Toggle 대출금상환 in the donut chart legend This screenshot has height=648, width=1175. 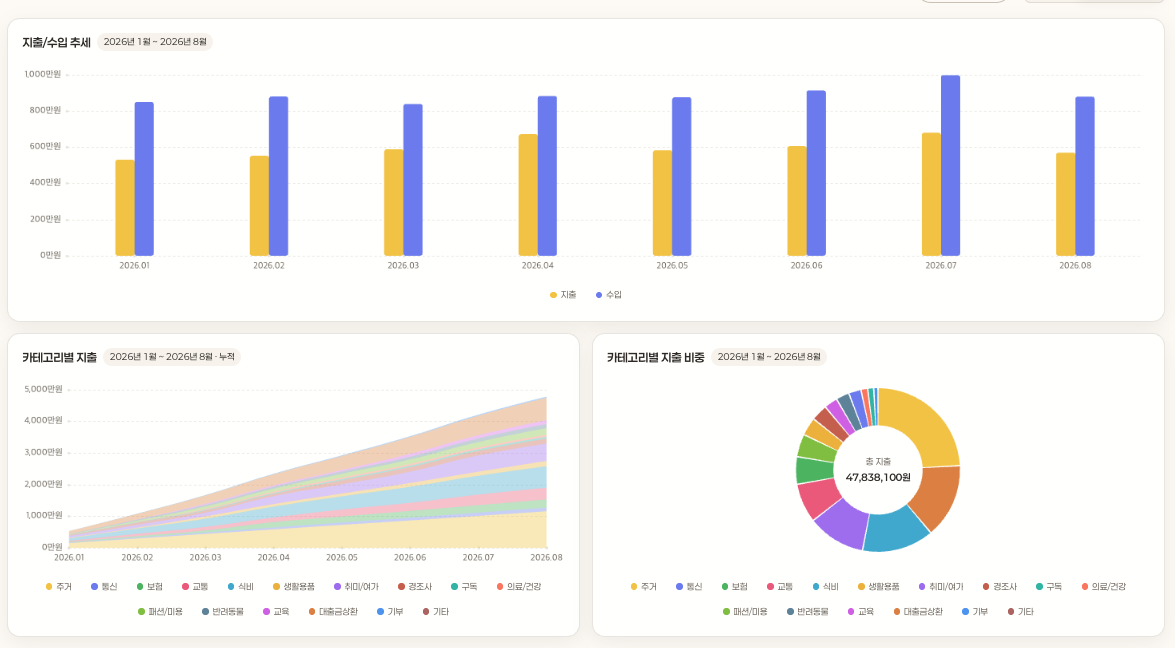(918, 612)
